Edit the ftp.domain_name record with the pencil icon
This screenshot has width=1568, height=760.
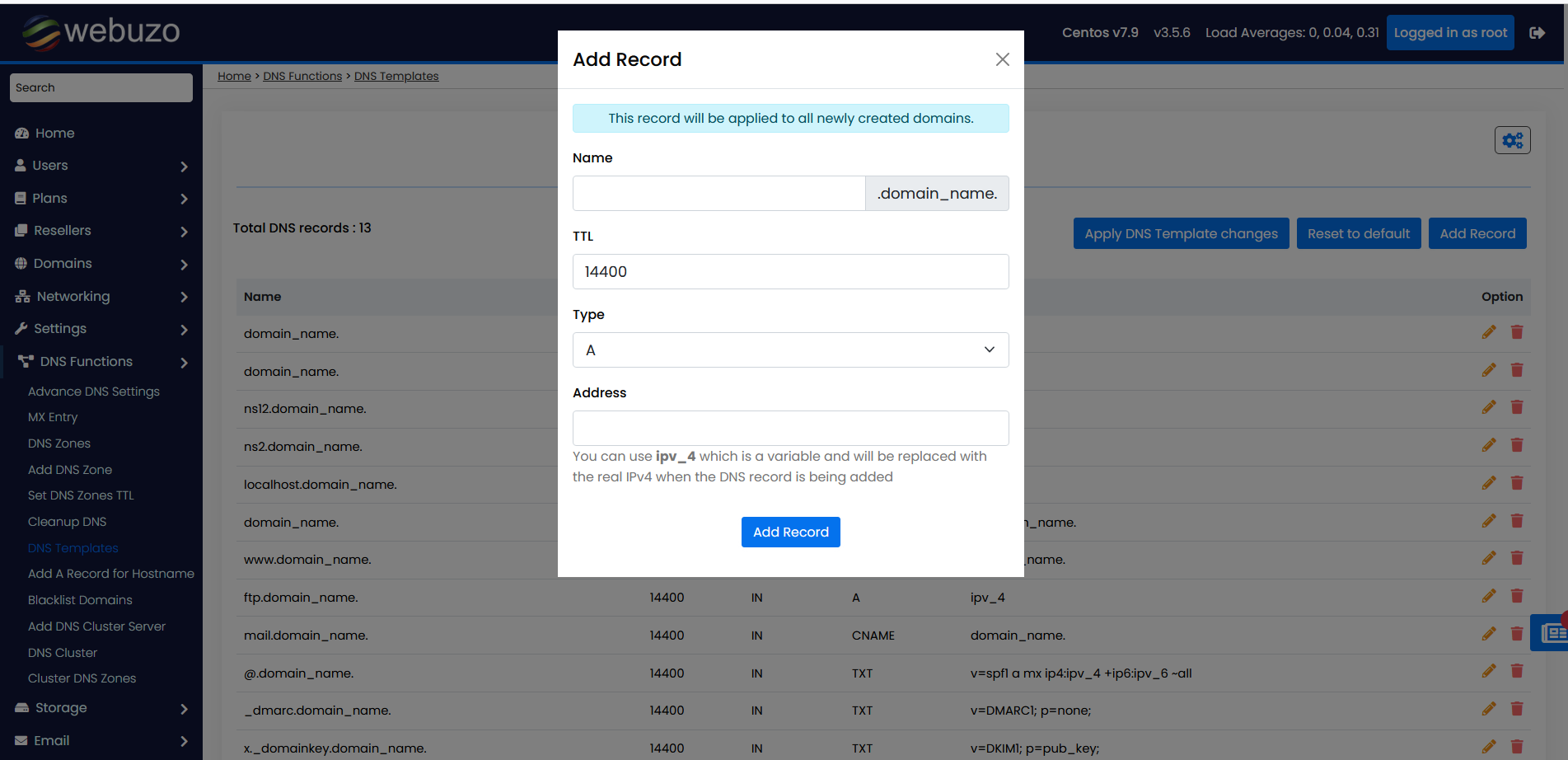[1489, 595]
